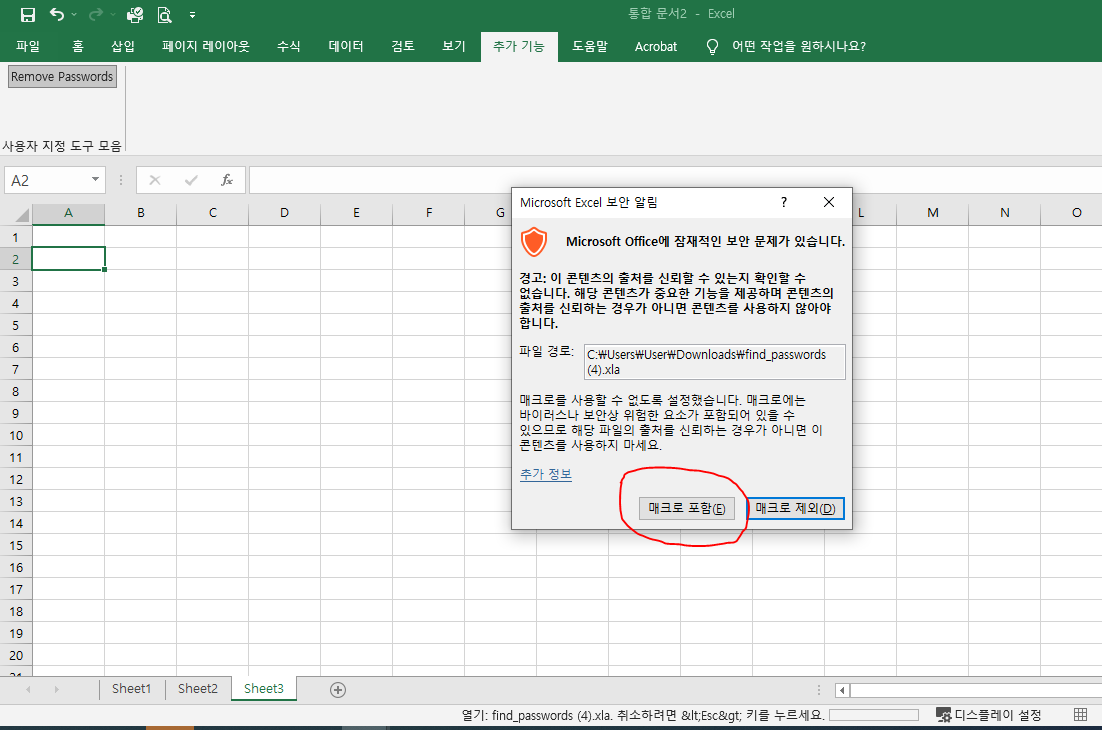Click the 매크로 포함(E) button
This screenshot has height=730, width=1102.
687,509
